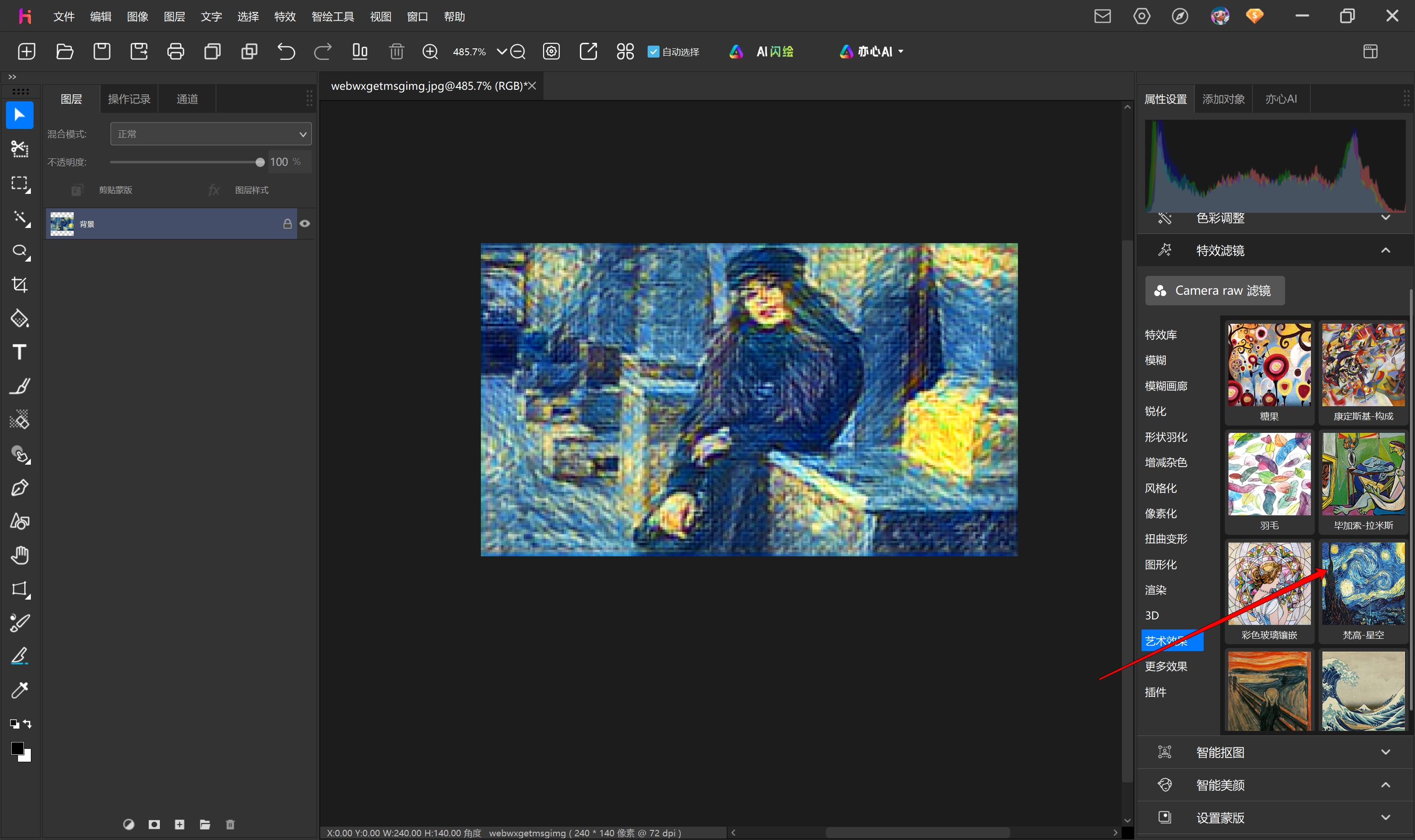Apply the 糖果 art filter thumbnail
The height and width of the screenshot is (840, 1415).
pyautogui.click(x=1269, y=365)
